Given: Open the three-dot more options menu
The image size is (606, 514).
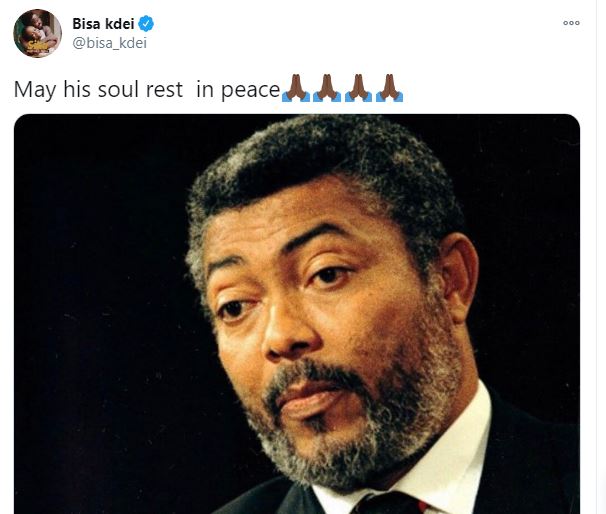Looking at the screenshot, I should click(x=571, y=23).
